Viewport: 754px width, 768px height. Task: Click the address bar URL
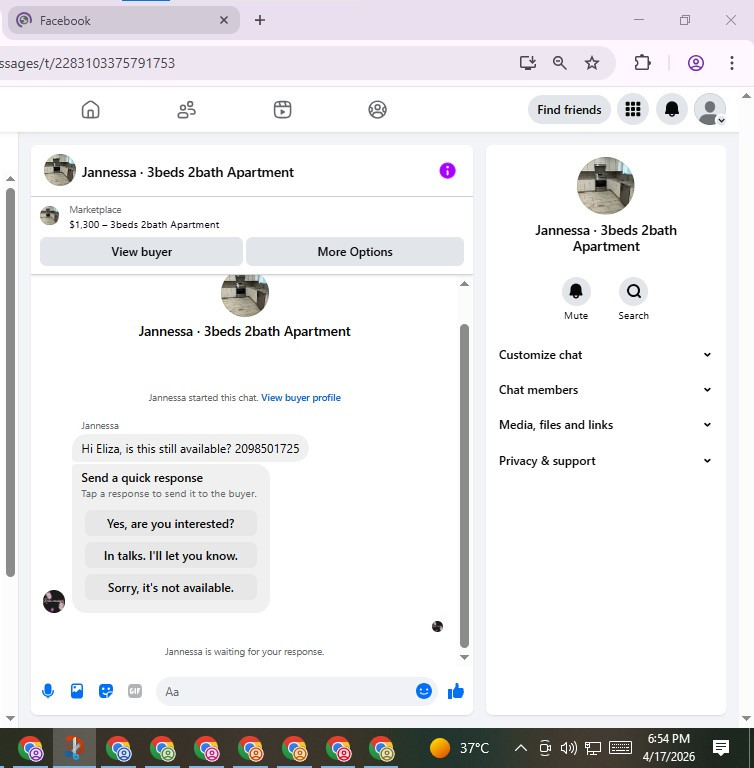click(87, 63)
